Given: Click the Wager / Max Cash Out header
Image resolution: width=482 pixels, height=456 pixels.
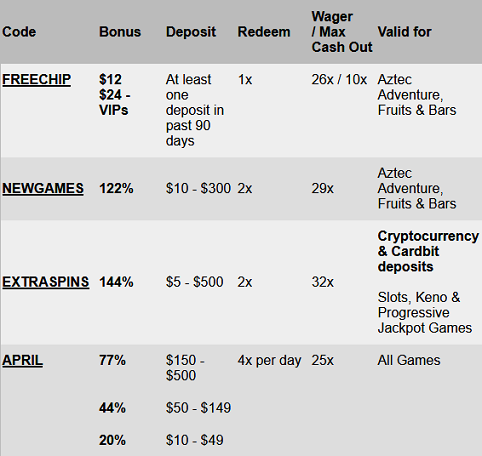Looking at the screenshot, I should (x=342, y=32).
